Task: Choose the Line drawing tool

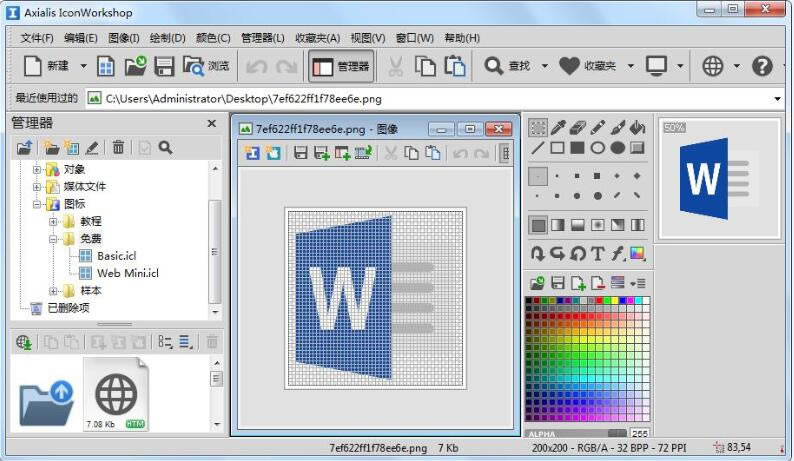Action: 537,148
